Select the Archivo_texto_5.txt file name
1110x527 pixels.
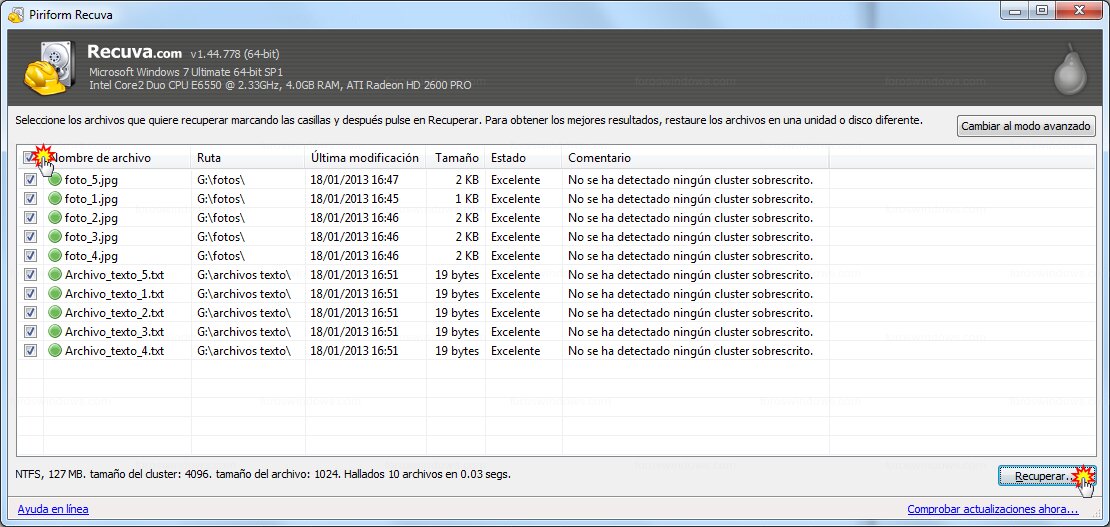coord(115,275)
